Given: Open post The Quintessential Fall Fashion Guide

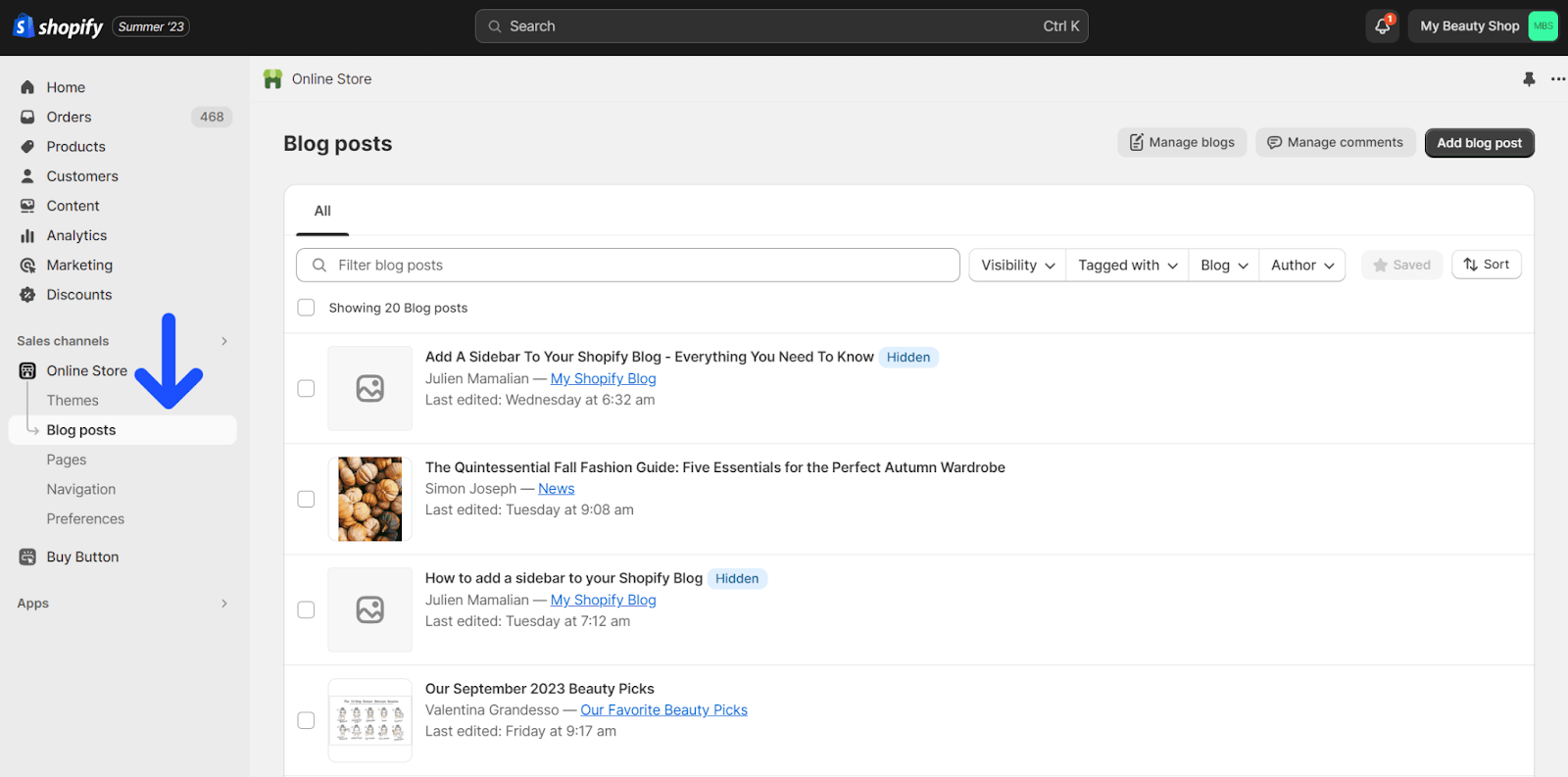Looking at the screenshot, I should pos(714,467).
